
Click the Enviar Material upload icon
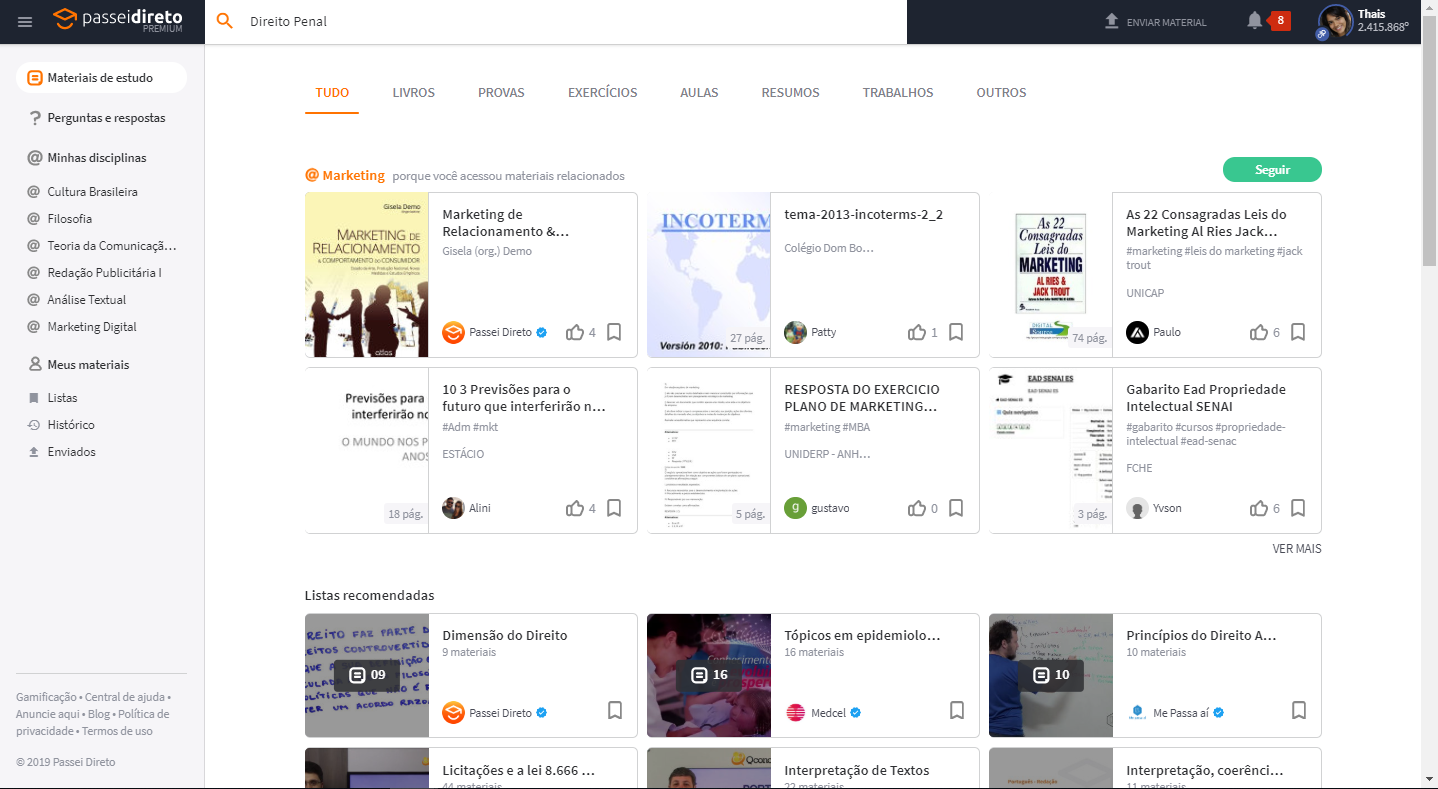pos(1111,21)
